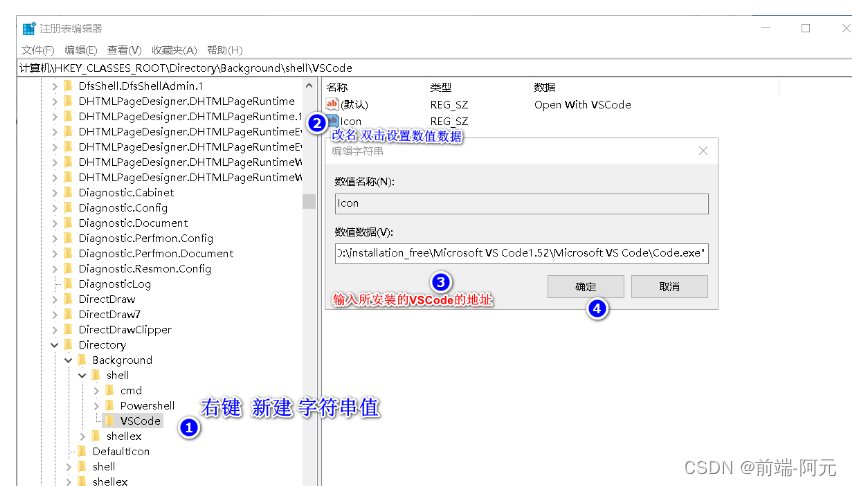852x486 pixels.
Task: Open the 查看(V) menu
Action: tap(124, 50)
